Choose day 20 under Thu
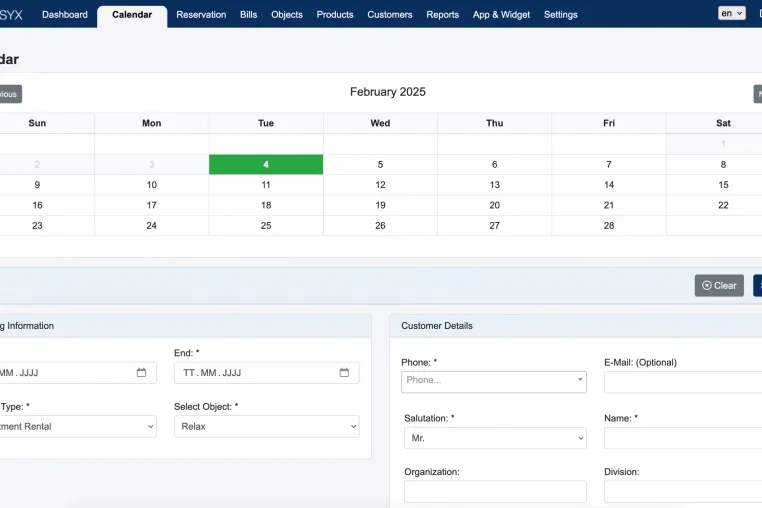This screenshot has width=762, height=508. (494, 205)
